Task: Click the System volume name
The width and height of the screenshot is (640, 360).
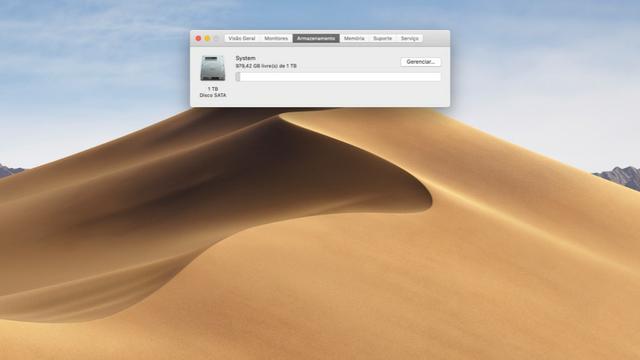Action: [245, 58]
